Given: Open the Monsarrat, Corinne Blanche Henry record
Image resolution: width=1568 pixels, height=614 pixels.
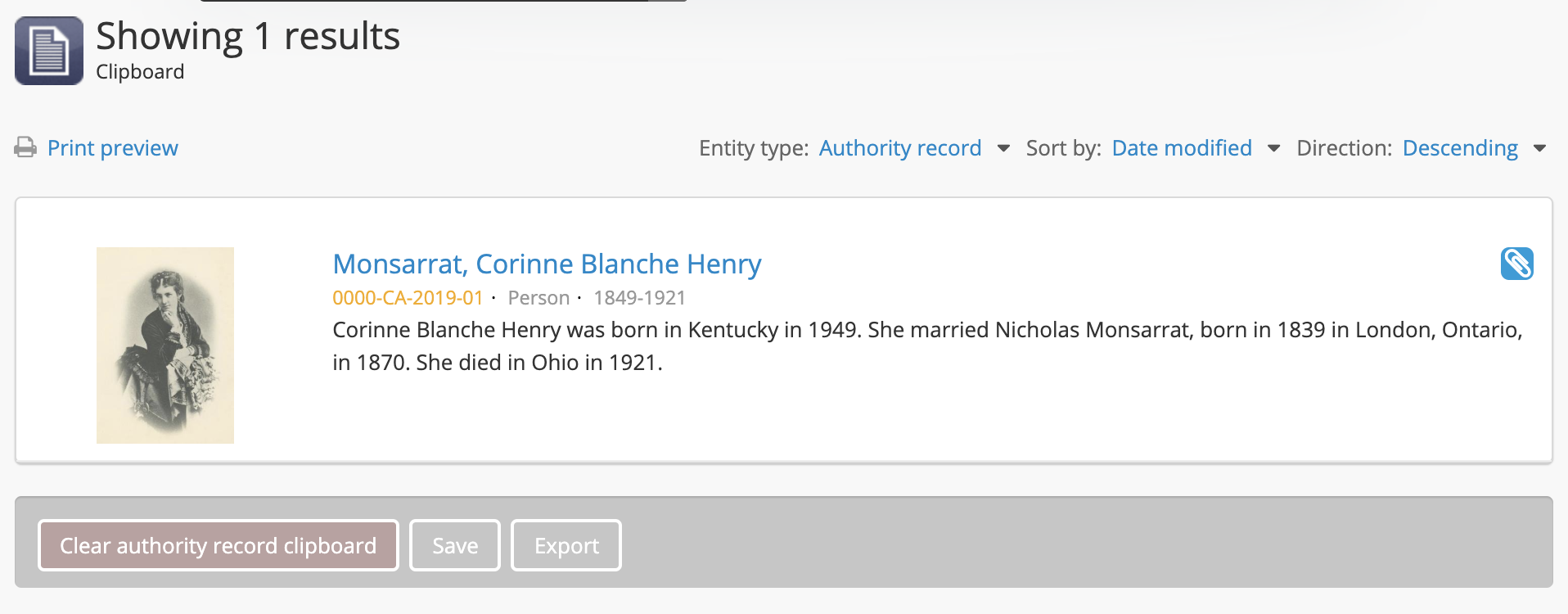Looking at the screenshot, I should [547, 264].
